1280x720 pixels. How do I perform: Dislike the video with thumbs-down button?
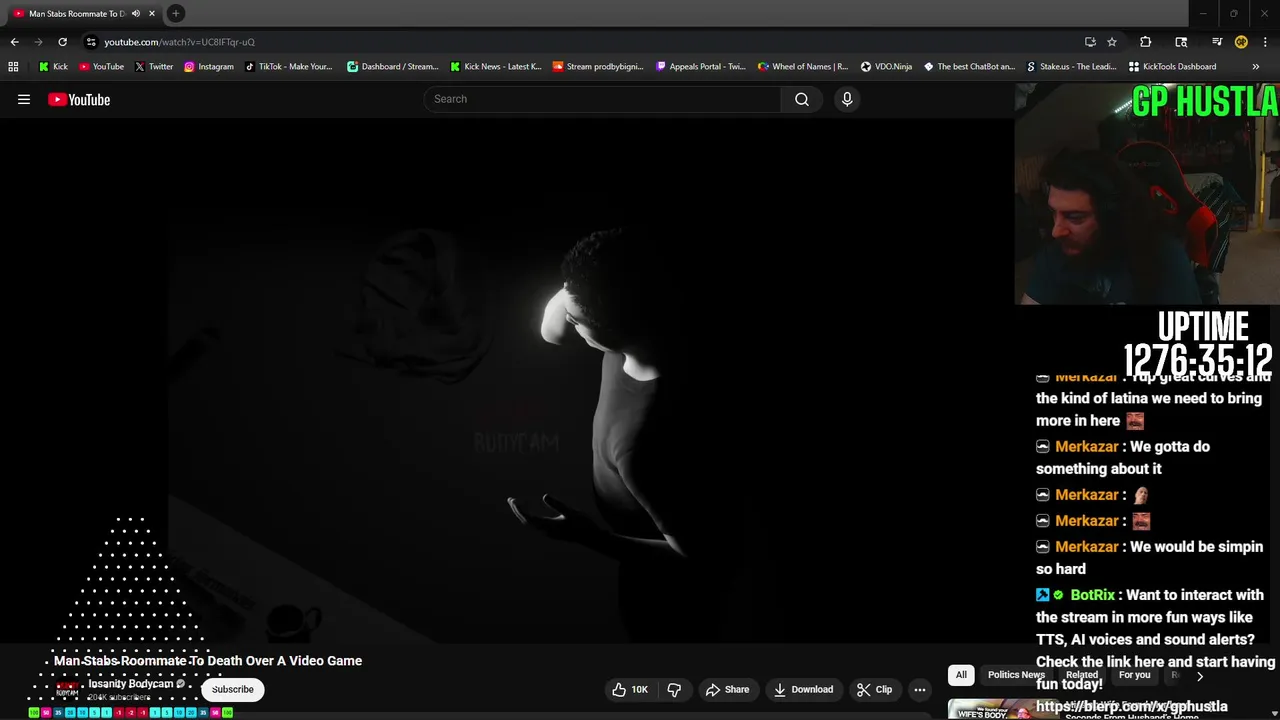point(674,689)
